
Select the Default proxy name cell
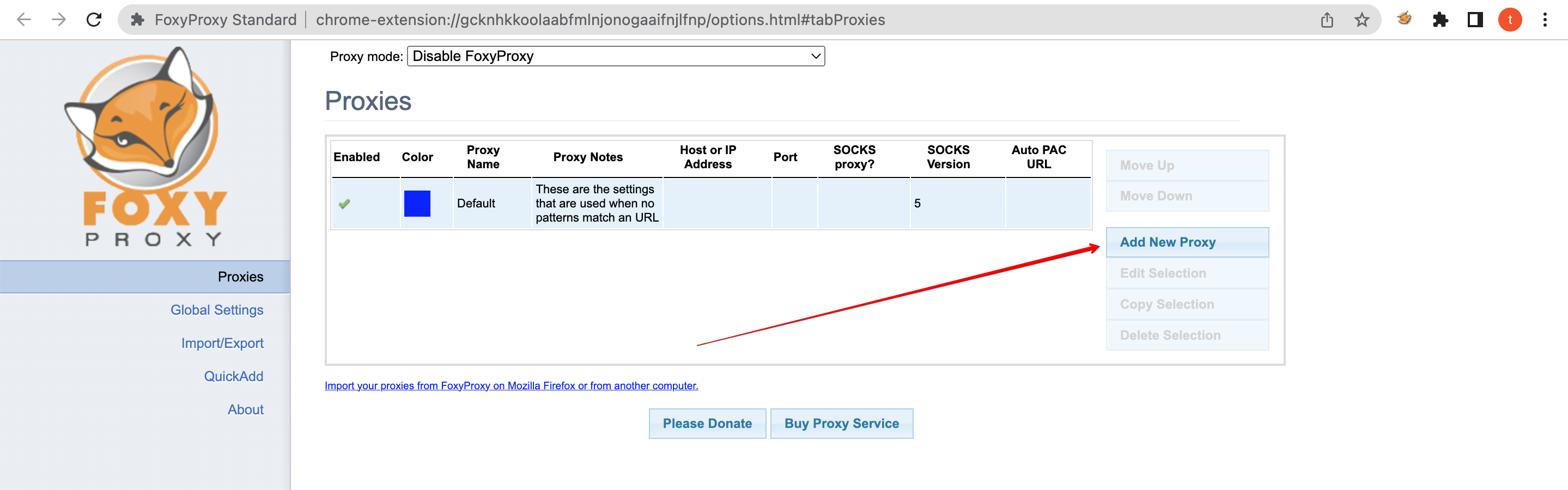click(x=492, y=204)
